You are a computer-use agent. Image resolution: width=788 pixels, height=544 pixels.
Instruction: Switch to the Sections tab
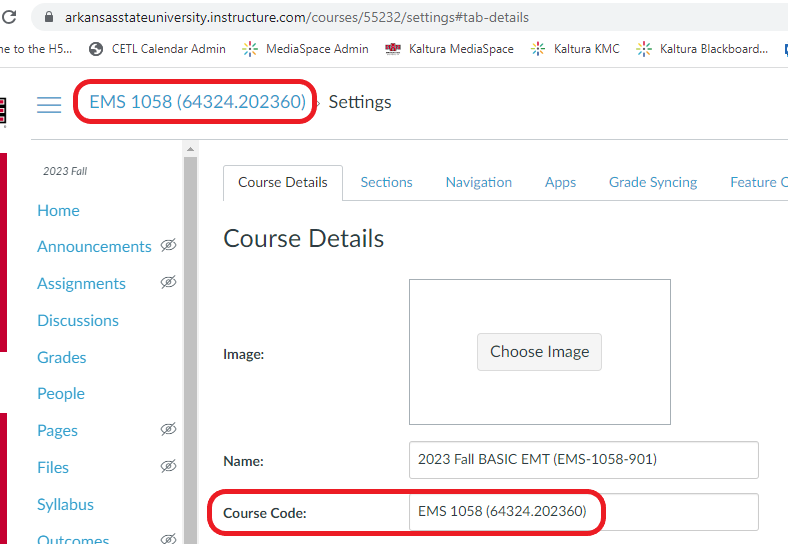(386, 183)
